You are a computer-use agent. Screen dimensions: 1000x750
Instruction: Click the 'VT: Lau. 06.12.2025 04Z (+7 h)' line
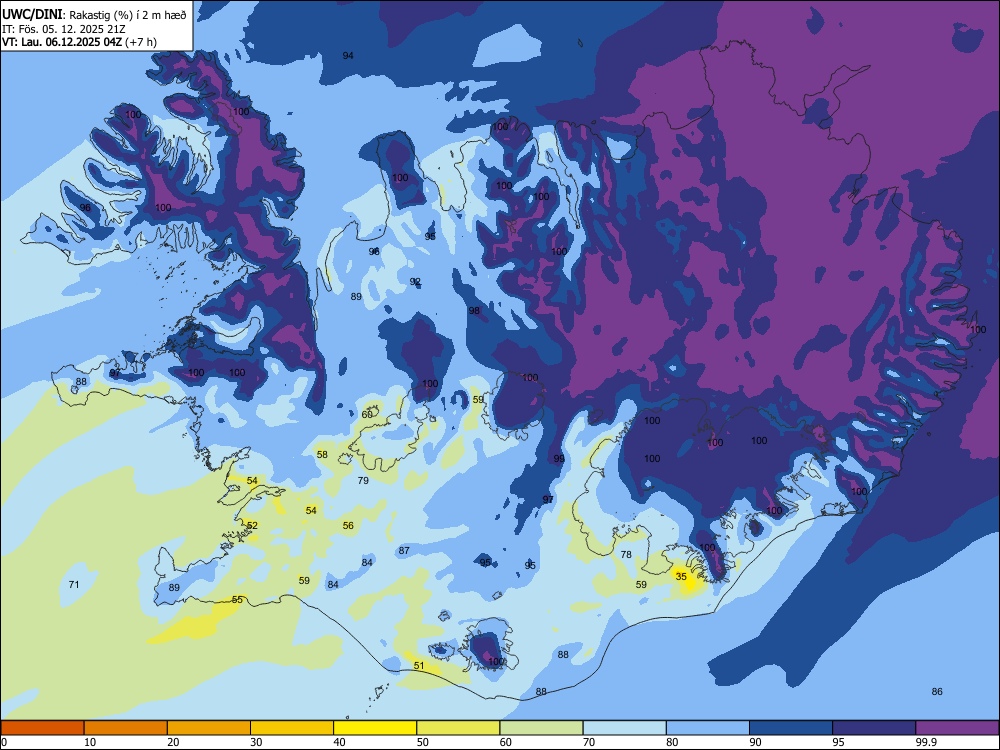click(x=79, y=42)
